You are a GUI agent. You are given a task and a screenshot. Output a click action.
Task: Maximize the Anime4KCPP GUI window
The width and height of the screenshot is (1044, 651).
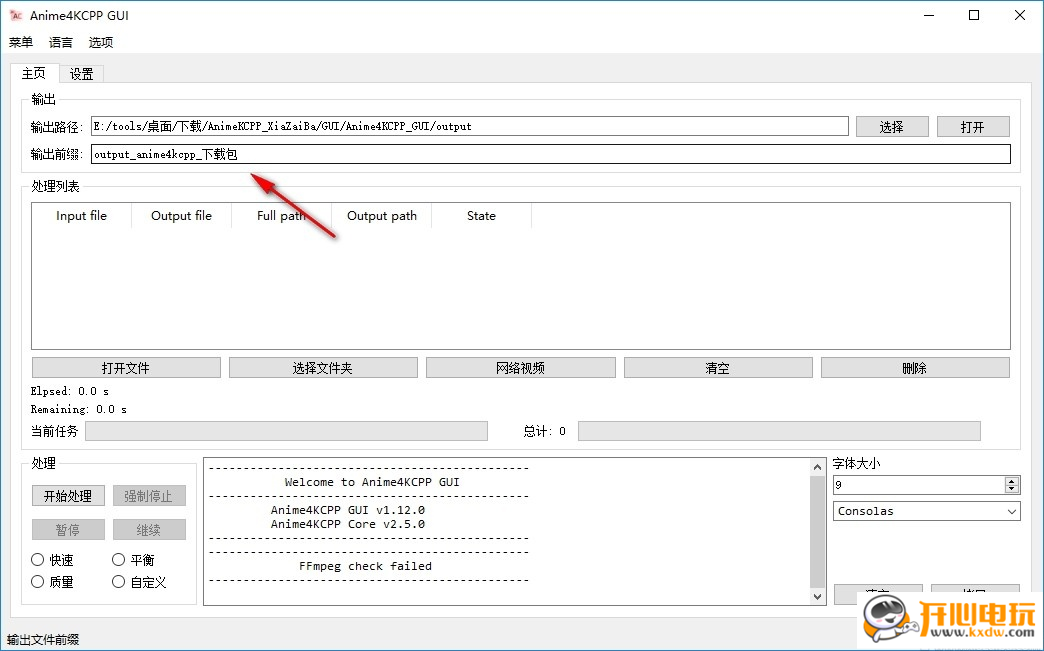[x=974, y=15]
